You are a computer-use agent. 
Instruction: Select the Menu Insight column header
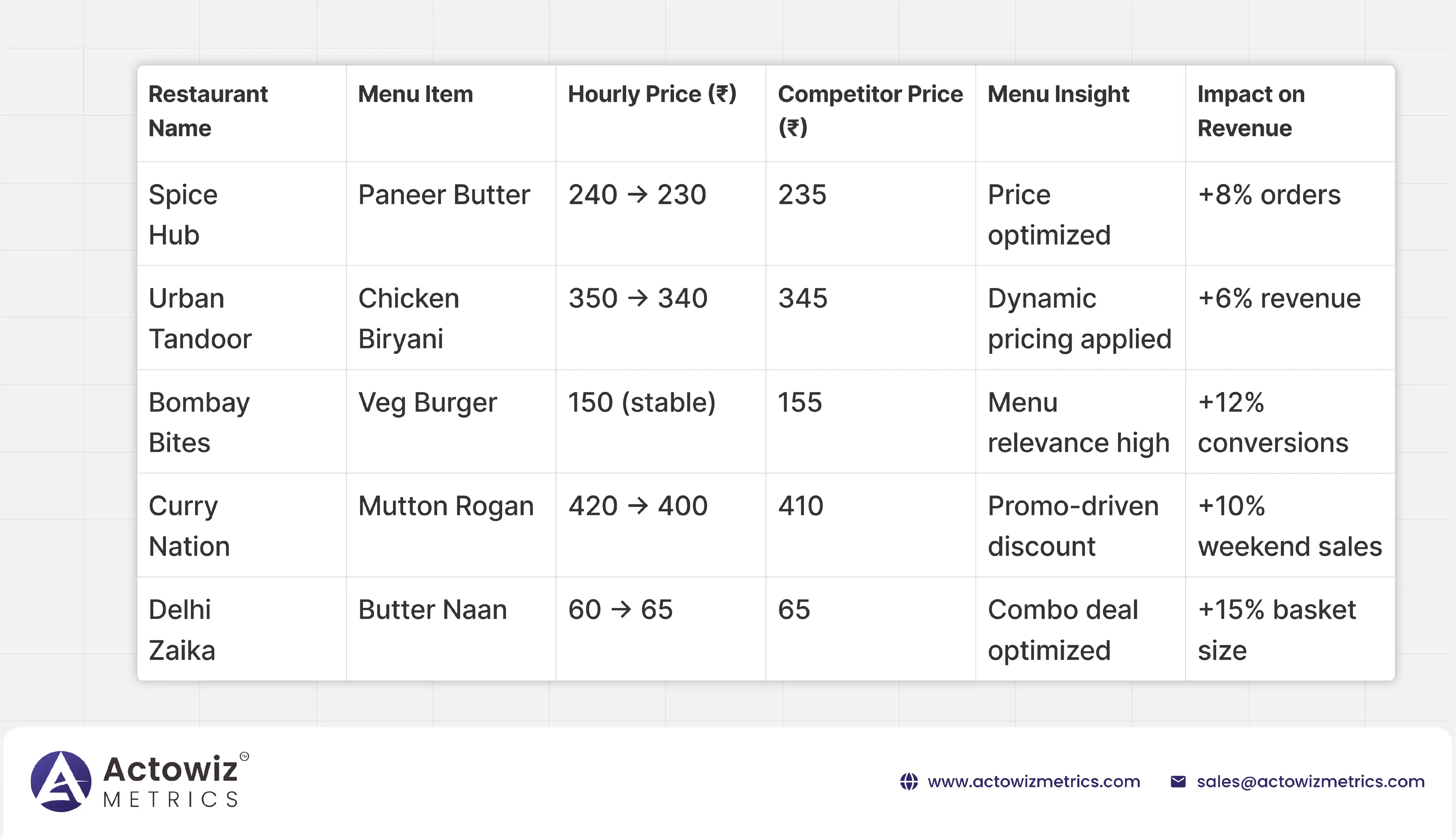1059,94
